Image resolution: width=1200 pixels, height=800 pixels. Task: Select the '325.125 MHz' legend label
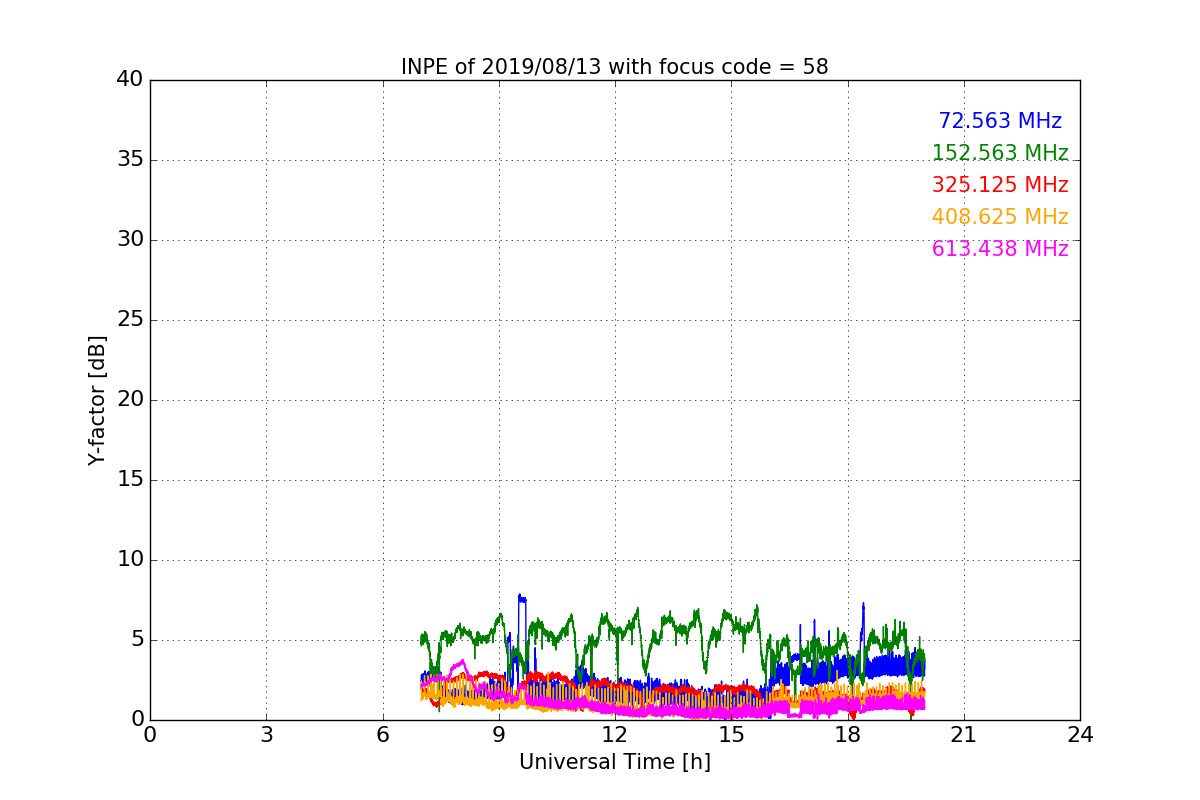1000,185
